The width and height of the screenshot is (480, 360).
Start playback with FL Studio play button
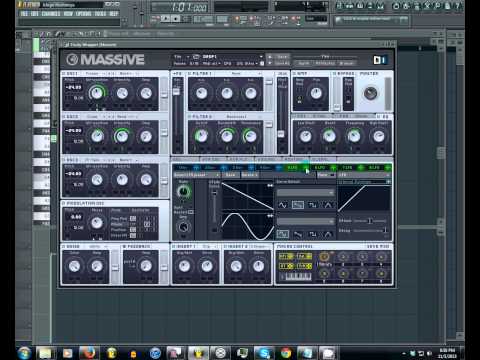pyautogui.click(x=165, y=19)
